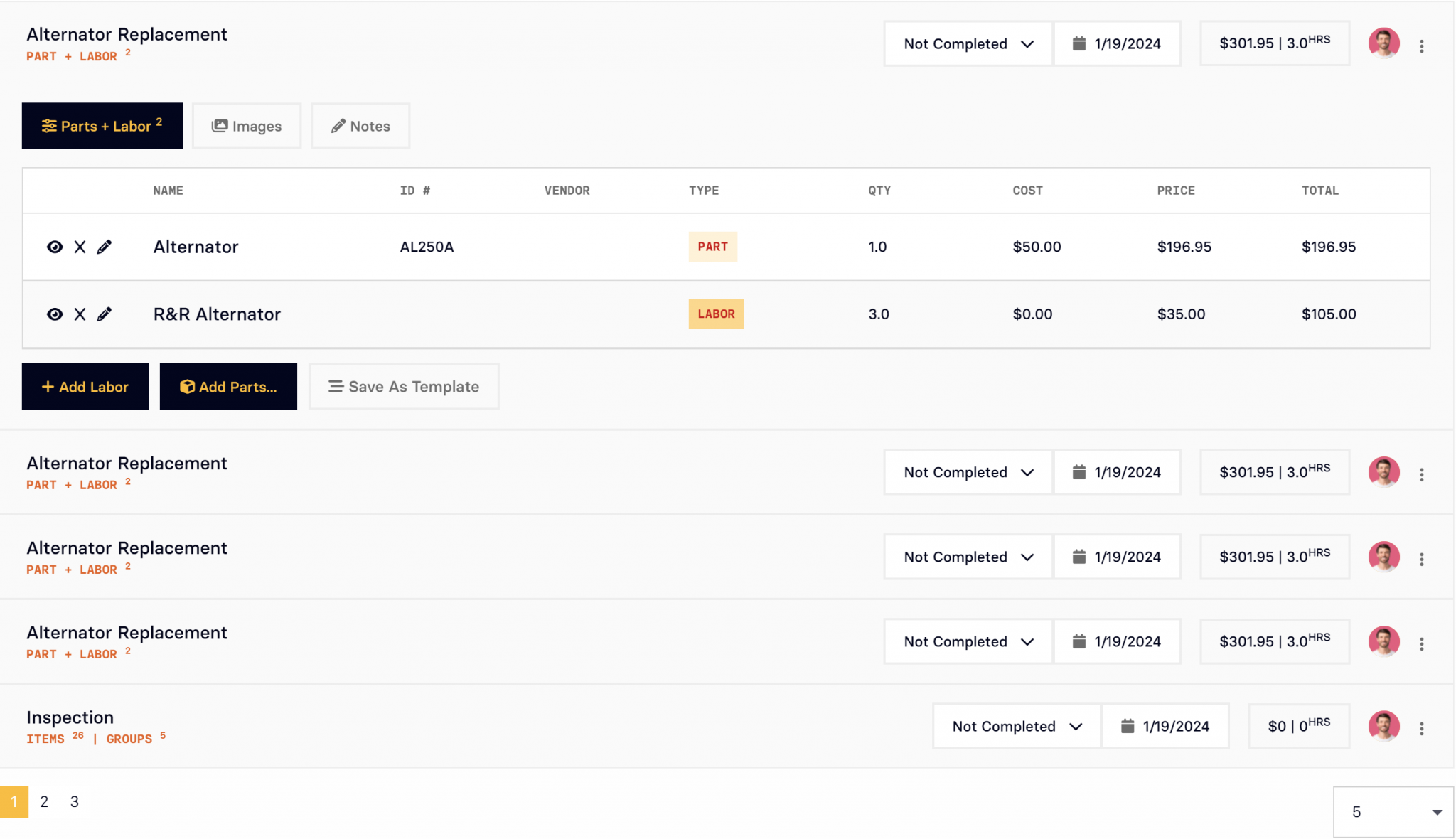Delete the R&R Alternator labor line
Screen dimensions: 1456x839
(x=80, y=314)
